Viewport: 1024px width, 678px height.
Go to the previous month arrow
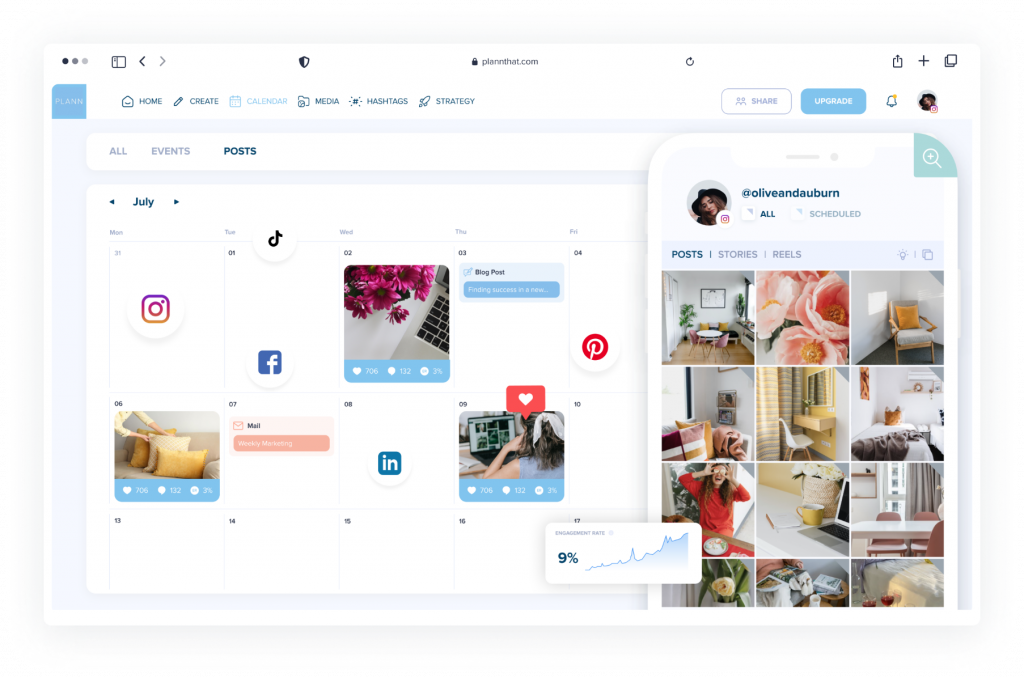point(112,201)
